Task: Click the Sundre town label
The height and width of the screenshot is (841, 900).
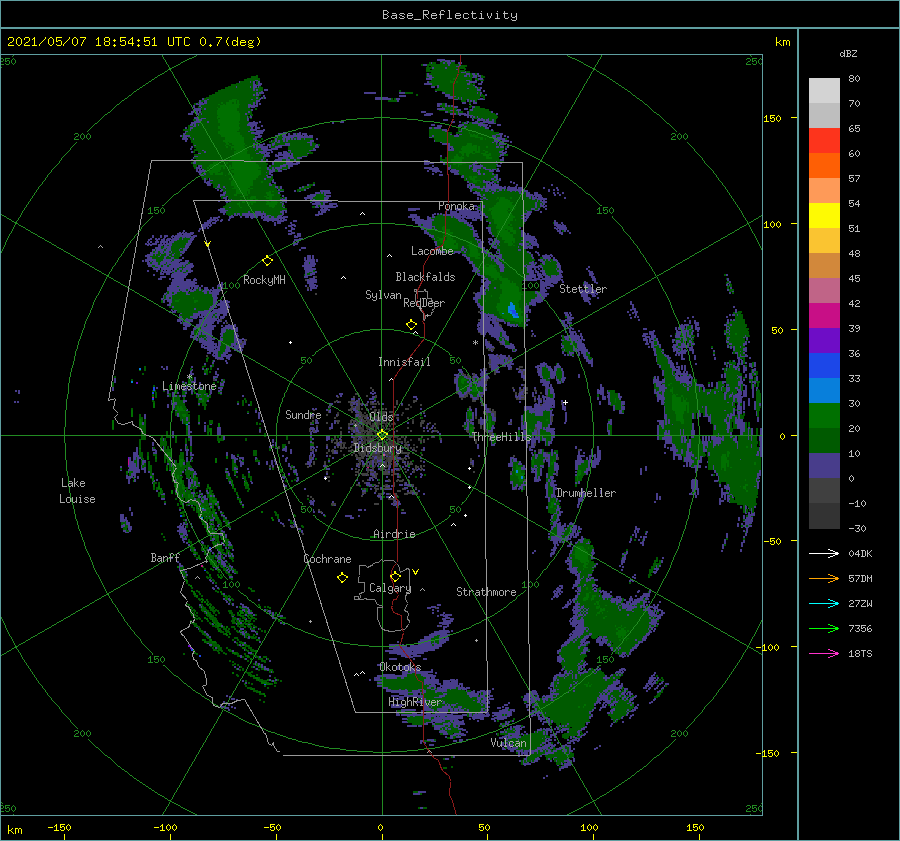Action: point(303,414)
